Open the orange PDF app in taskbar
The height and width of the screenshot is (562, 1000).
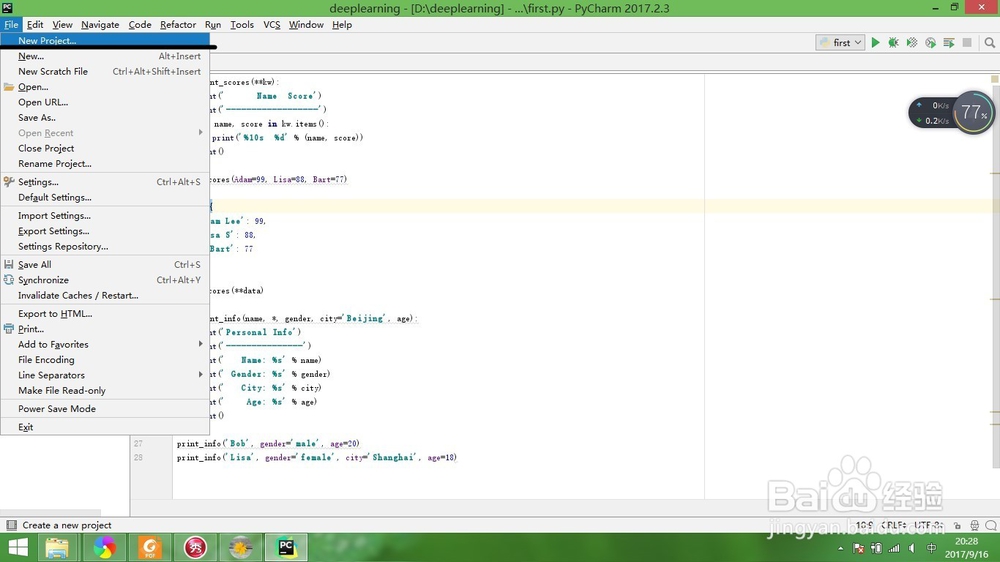[x=150, y=547]
